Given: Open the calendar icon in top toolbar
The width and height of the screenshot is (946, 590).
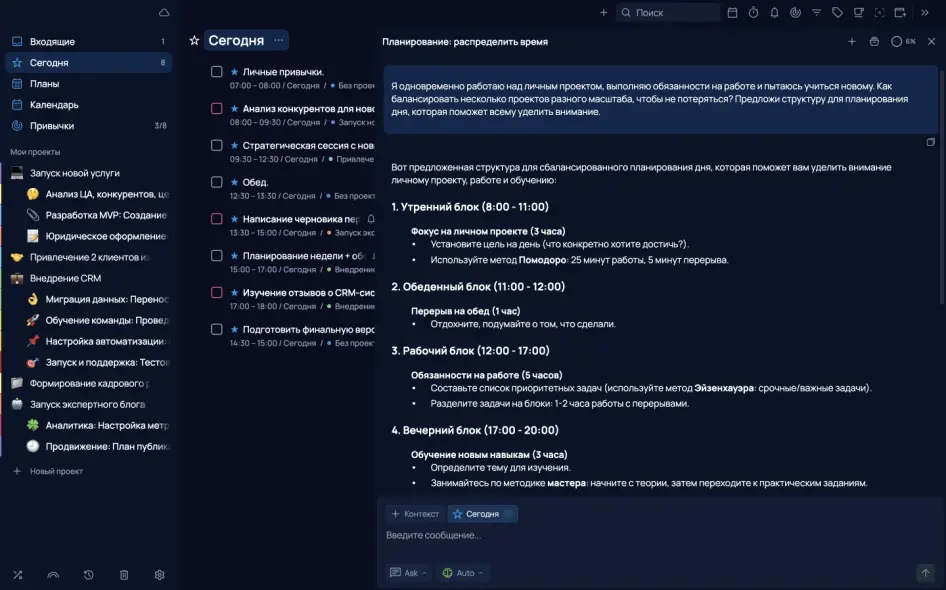Looking at the screenshot, I should 732,13.
